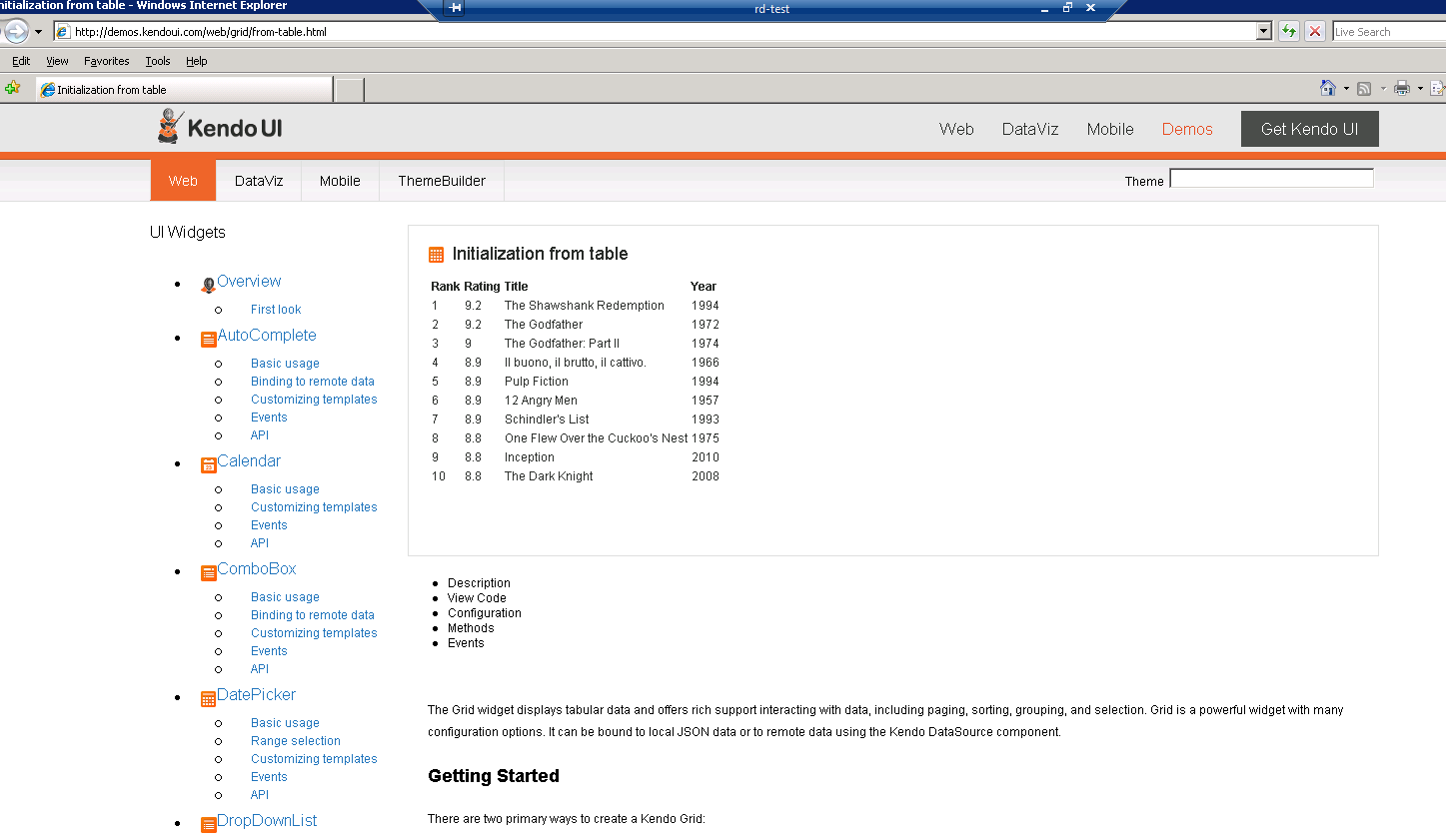Click the page icon in the address bar
1446x840 pixels.
(63, 31)
